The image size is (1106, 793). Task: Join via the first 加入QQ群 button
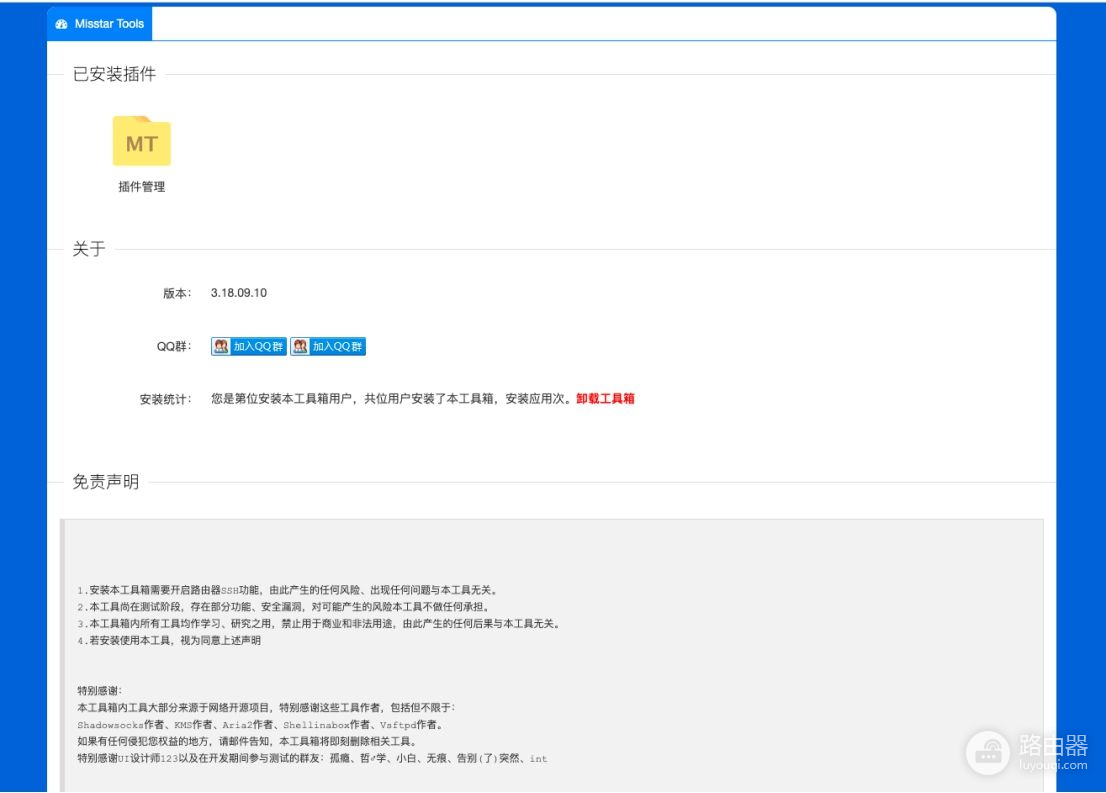(249, 347)
